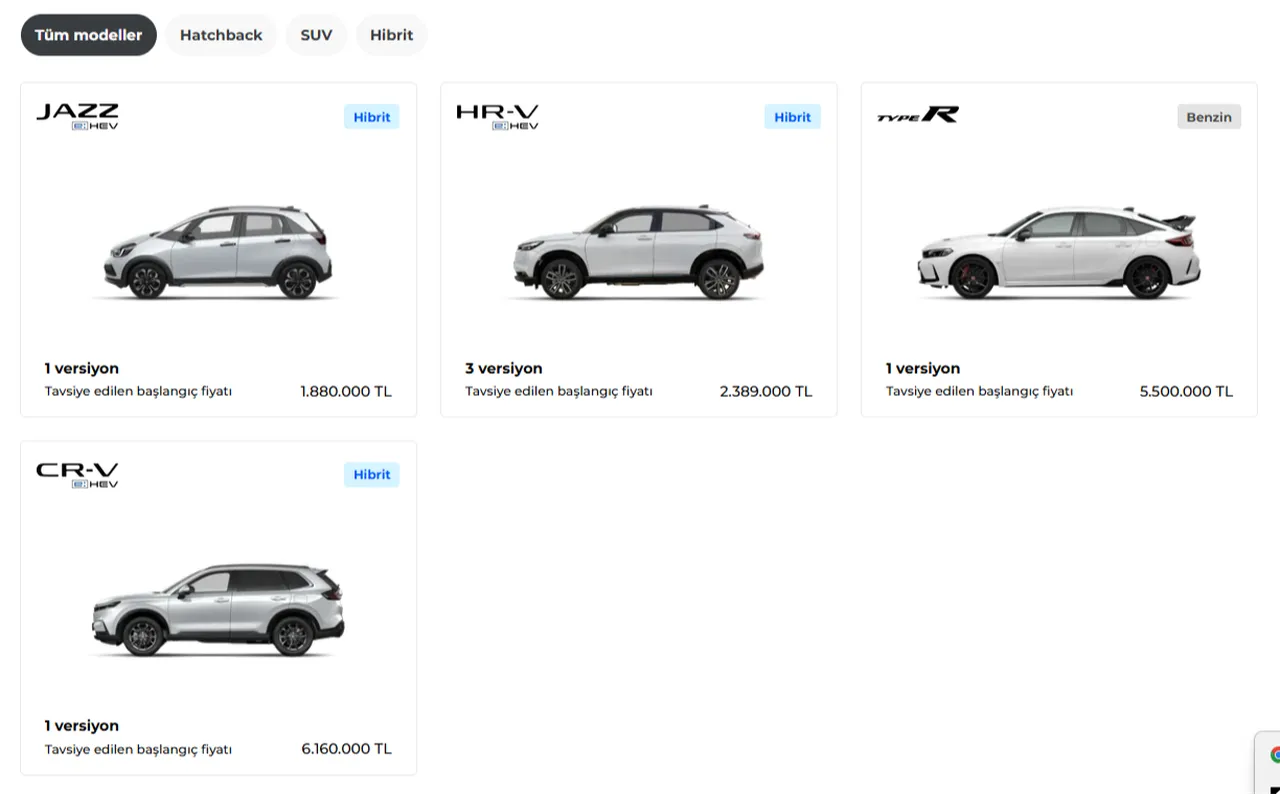Select the Tüm modeller filter button
The height and width of the screenshot is (795, 1280).
88,35
